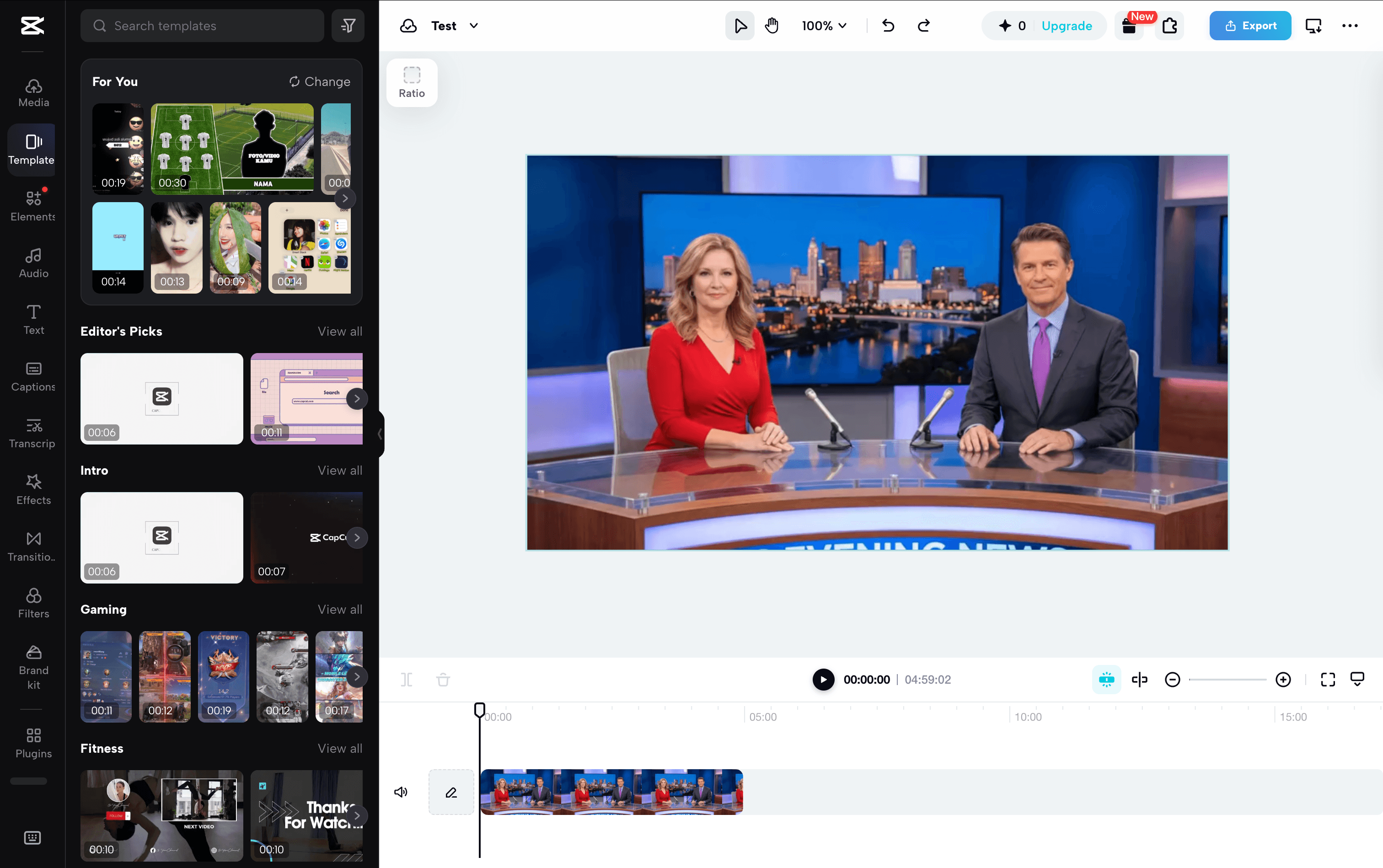
Task: Select the hand pan tool
Action: (x=772, y=25)
